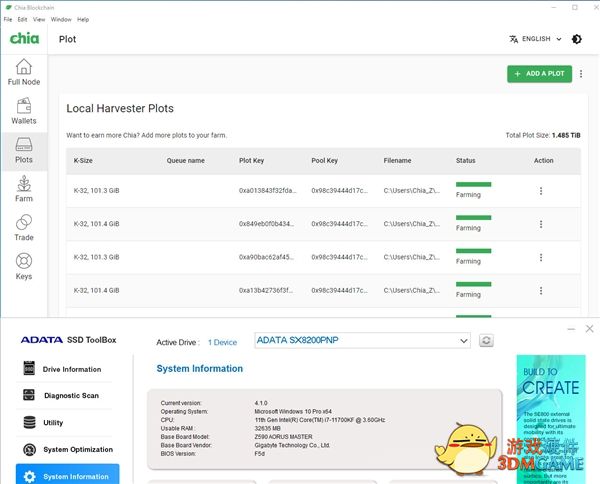Click plot key 0xa90bac62af45 cell

click(x=267, y=257)
